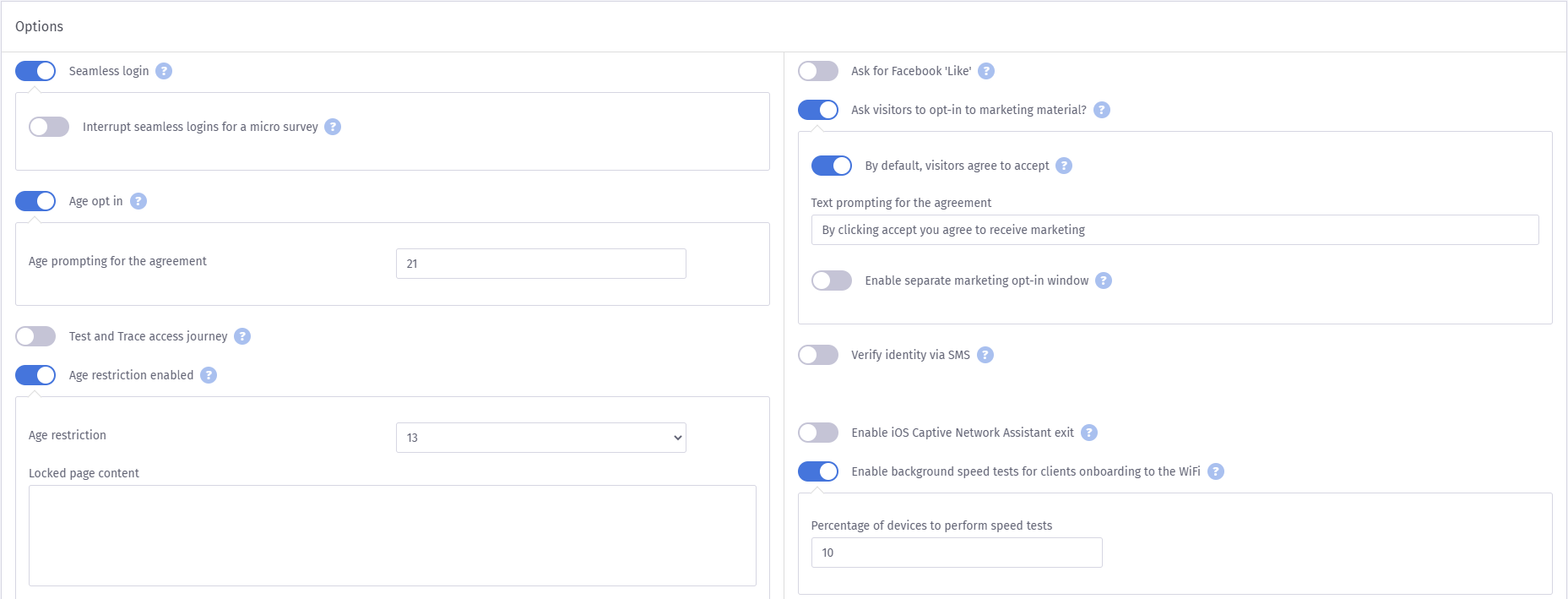This screenshot has width=1568, height=599.
Task: Open help for Ask for Facebook 'Like'
Action: (x=986, y=71)
